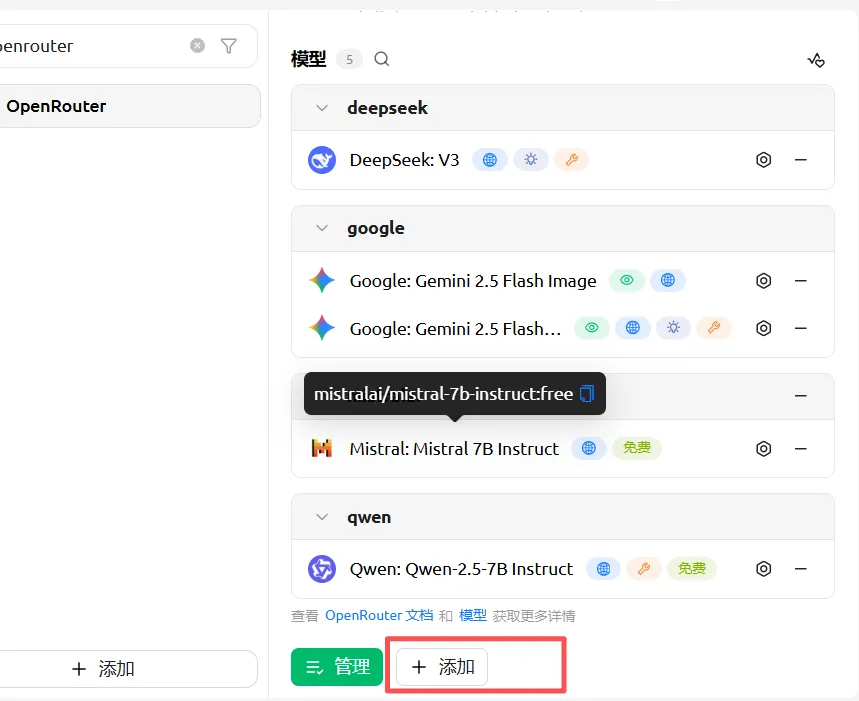The width and height of the screenshot is (859, 701).
Task: Click the DeepSeek: V3 reasoning badge
Action: point(531,159)
